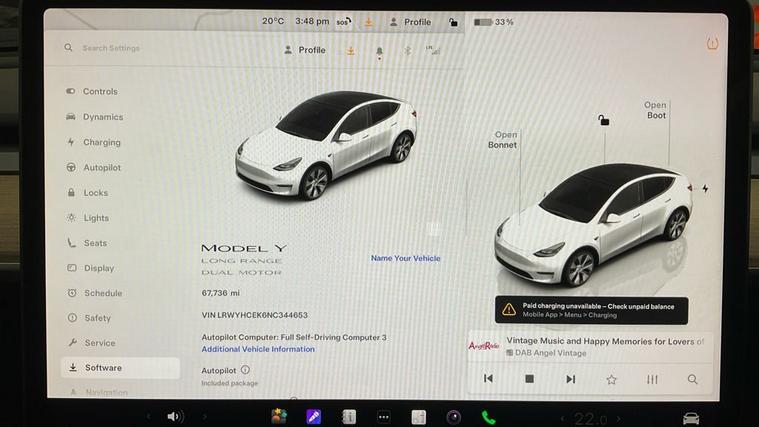Tap the VIN number text
This screenshot has width=759, height=427.
pyautogui.click(x=255, y=315)
